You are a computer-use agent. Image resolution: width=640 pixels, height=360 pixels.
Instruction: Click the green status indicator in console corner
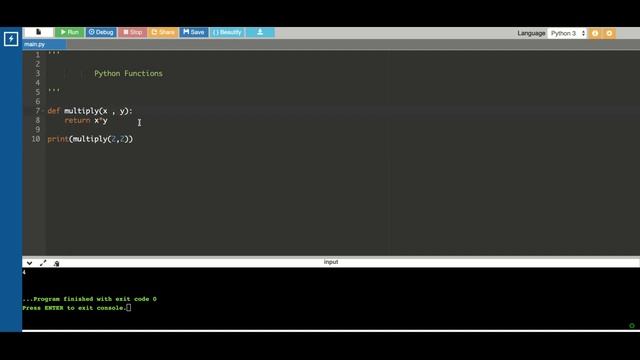coord(632,325)
